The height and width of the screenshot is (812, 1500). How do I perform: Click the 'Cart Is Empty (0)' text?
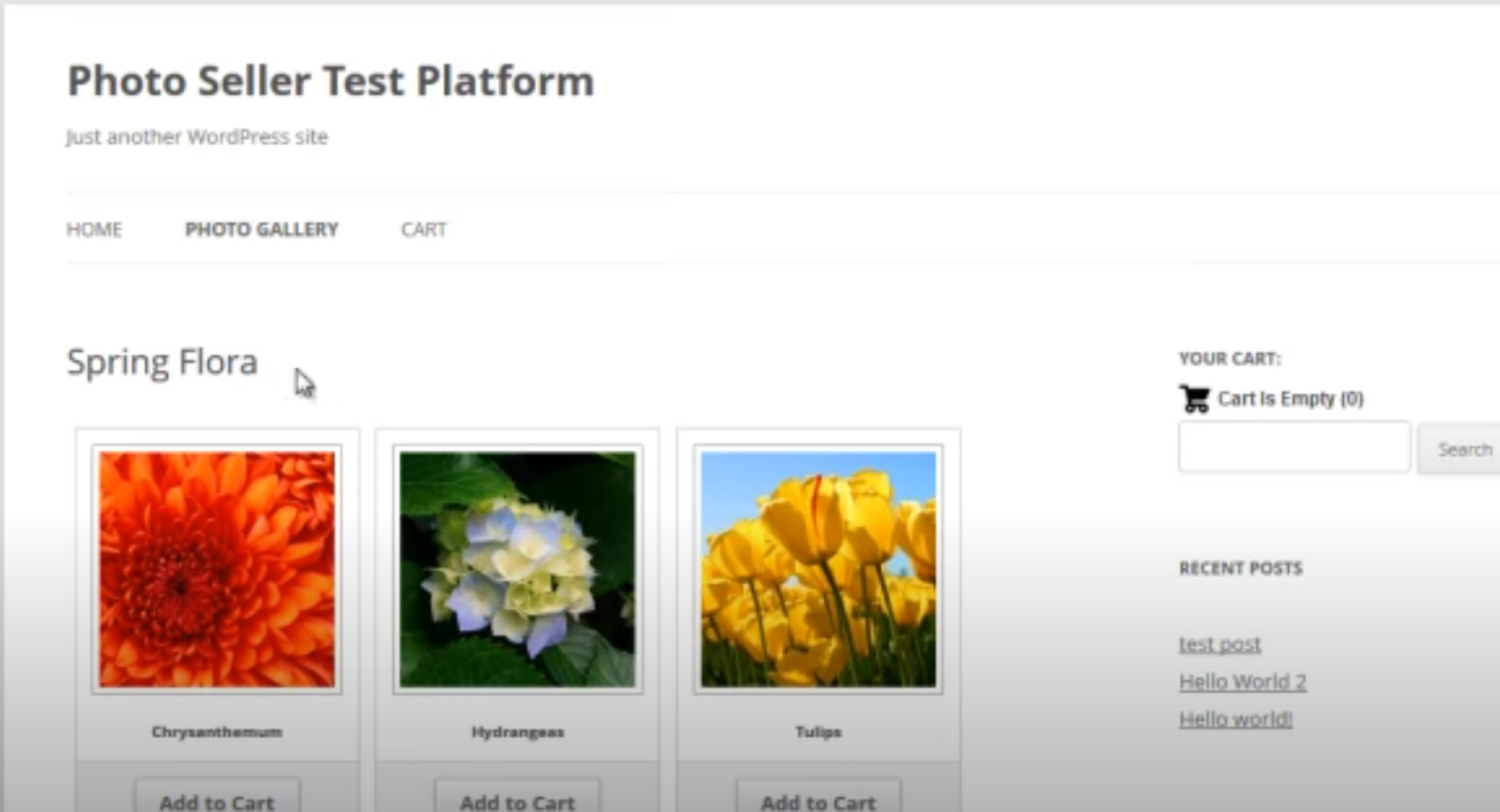click(1290, 399)
